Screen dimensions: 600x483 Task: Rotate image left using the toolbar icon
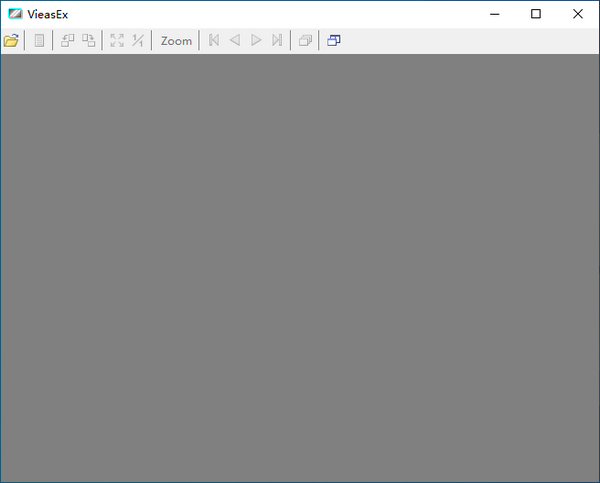pyautogui.click(x=68, y=40)
